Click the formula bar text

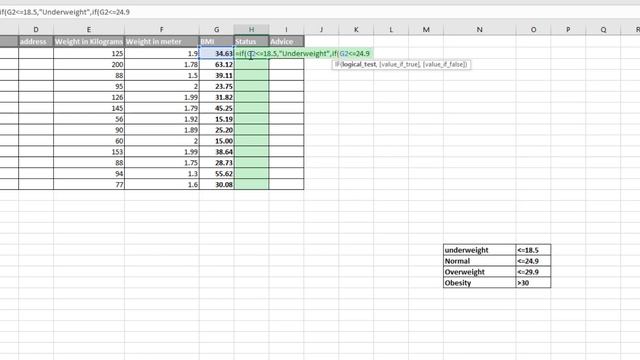65,12
